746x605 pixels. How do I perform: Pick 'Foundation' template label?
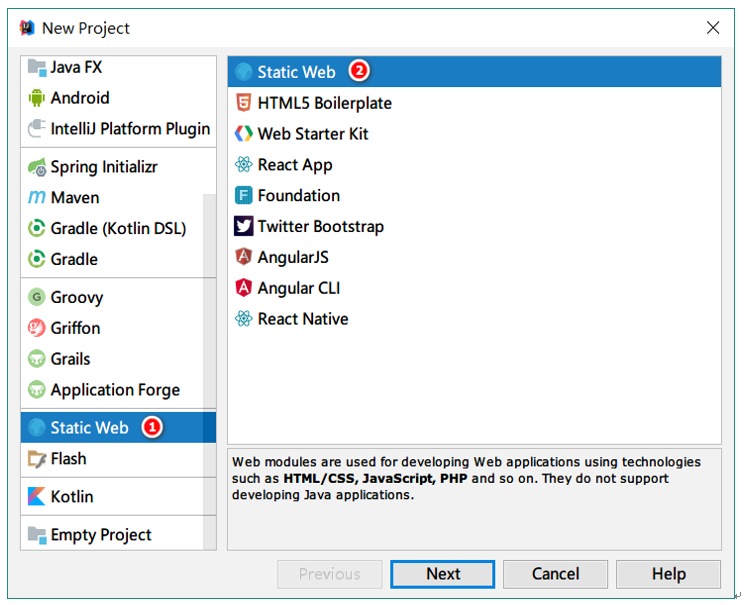299,195
